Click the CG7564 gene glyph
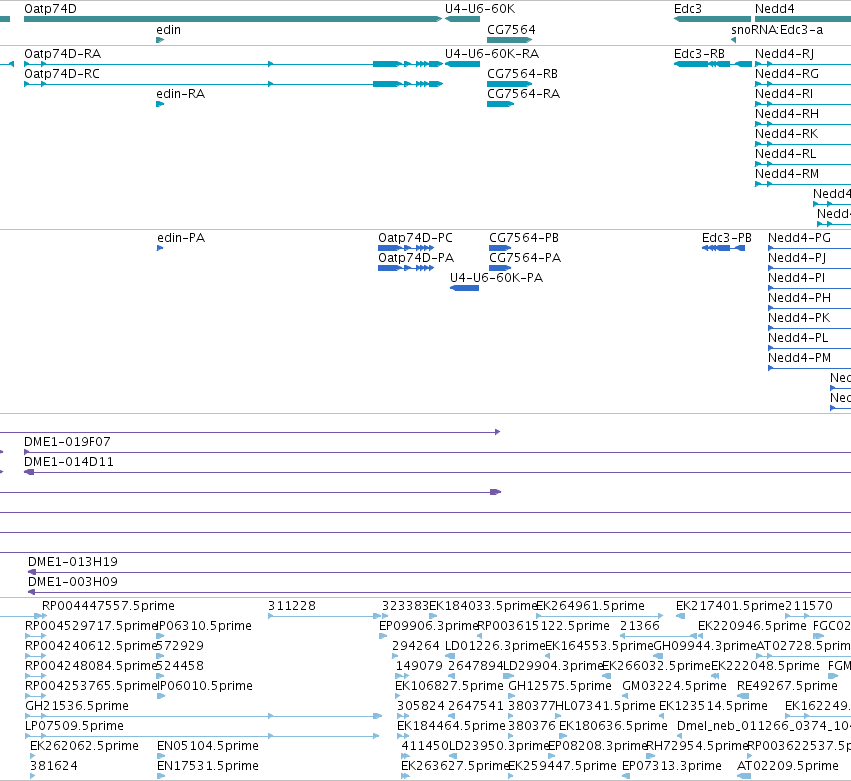851x781 pixels. [510, 40]
